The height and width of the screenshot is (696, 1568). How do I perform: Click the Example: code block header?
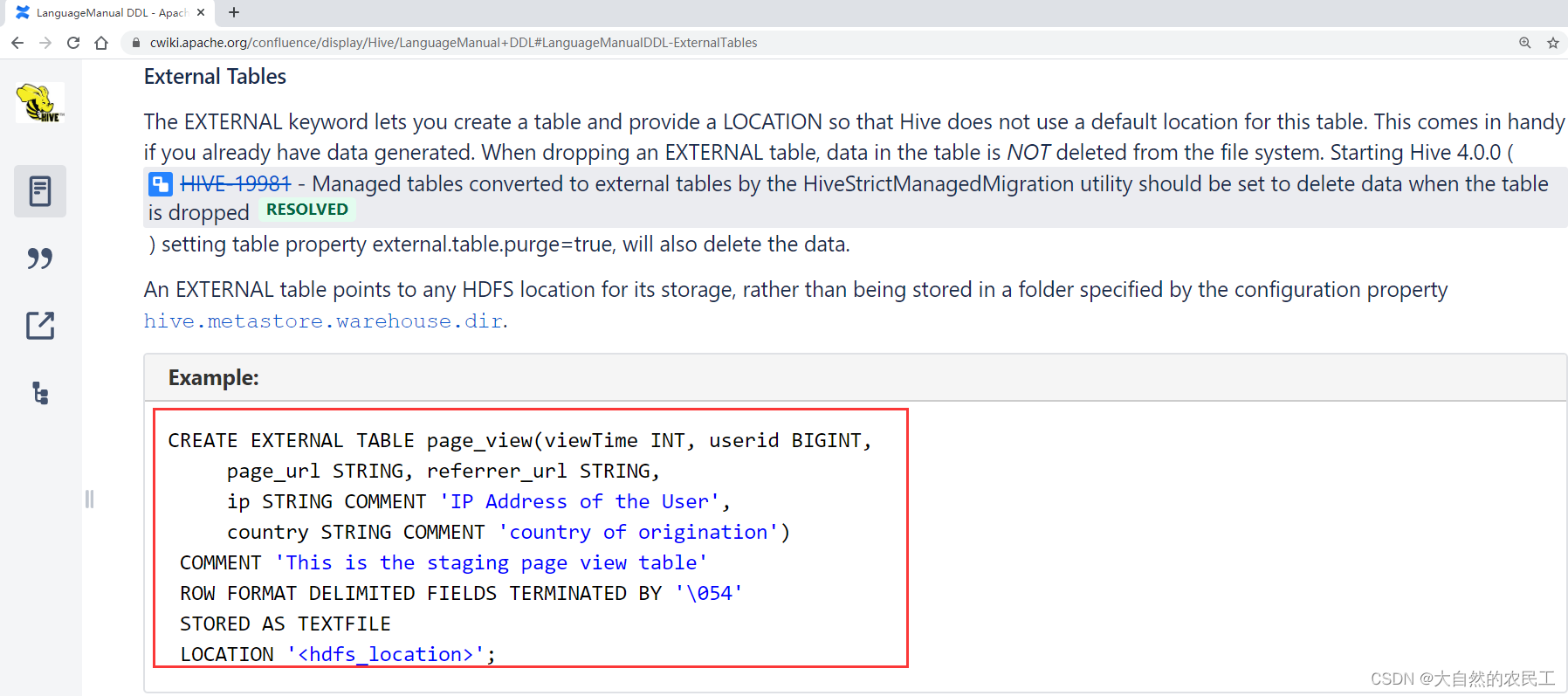point(855,377)
